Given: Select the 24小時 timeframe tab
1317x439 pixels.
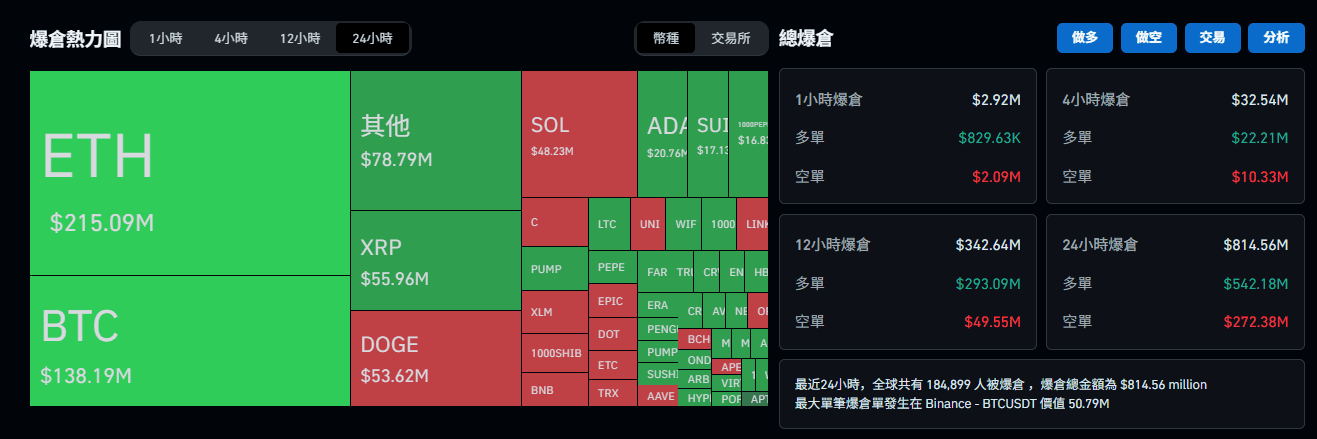Looking at the screenshot, I should pyautogui.click(x=372, y=39).
